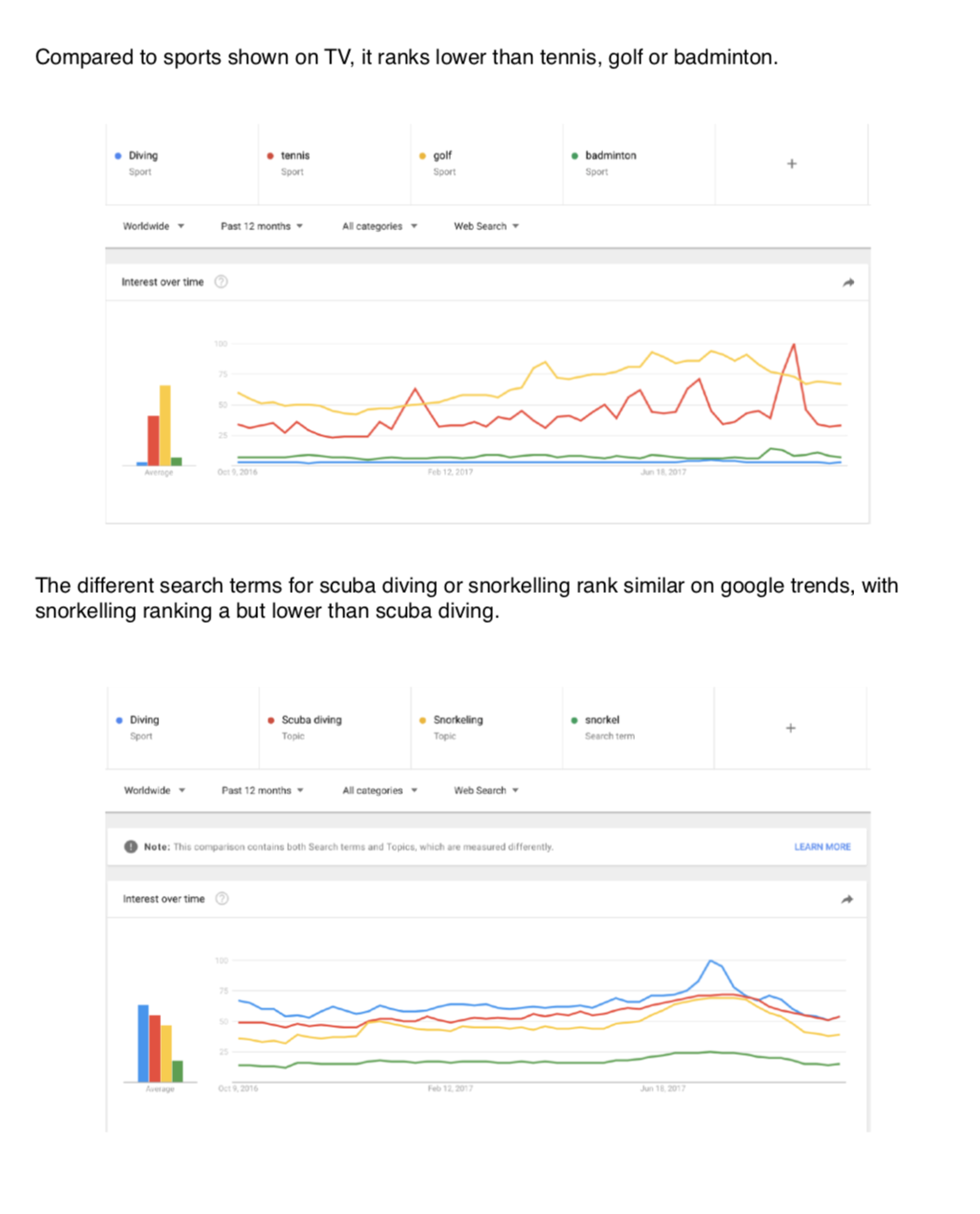Image resolution: width=980 pixels, height=1214 pixels.
Task: Select the golf Sport term box
Action: click(x=486, y=164)
